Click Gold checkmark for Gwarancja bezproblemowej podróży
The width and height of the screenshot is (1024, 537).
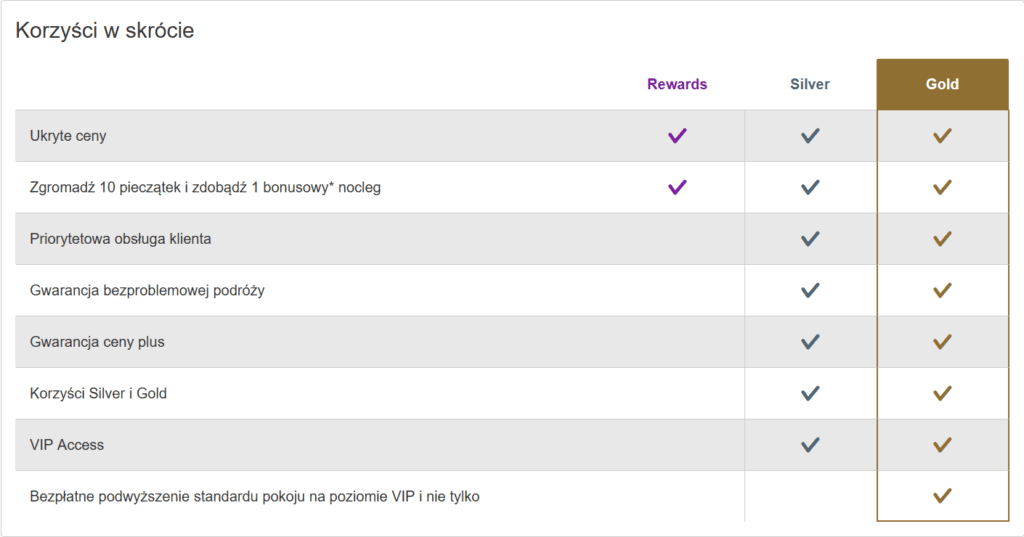tap(942, 290)
